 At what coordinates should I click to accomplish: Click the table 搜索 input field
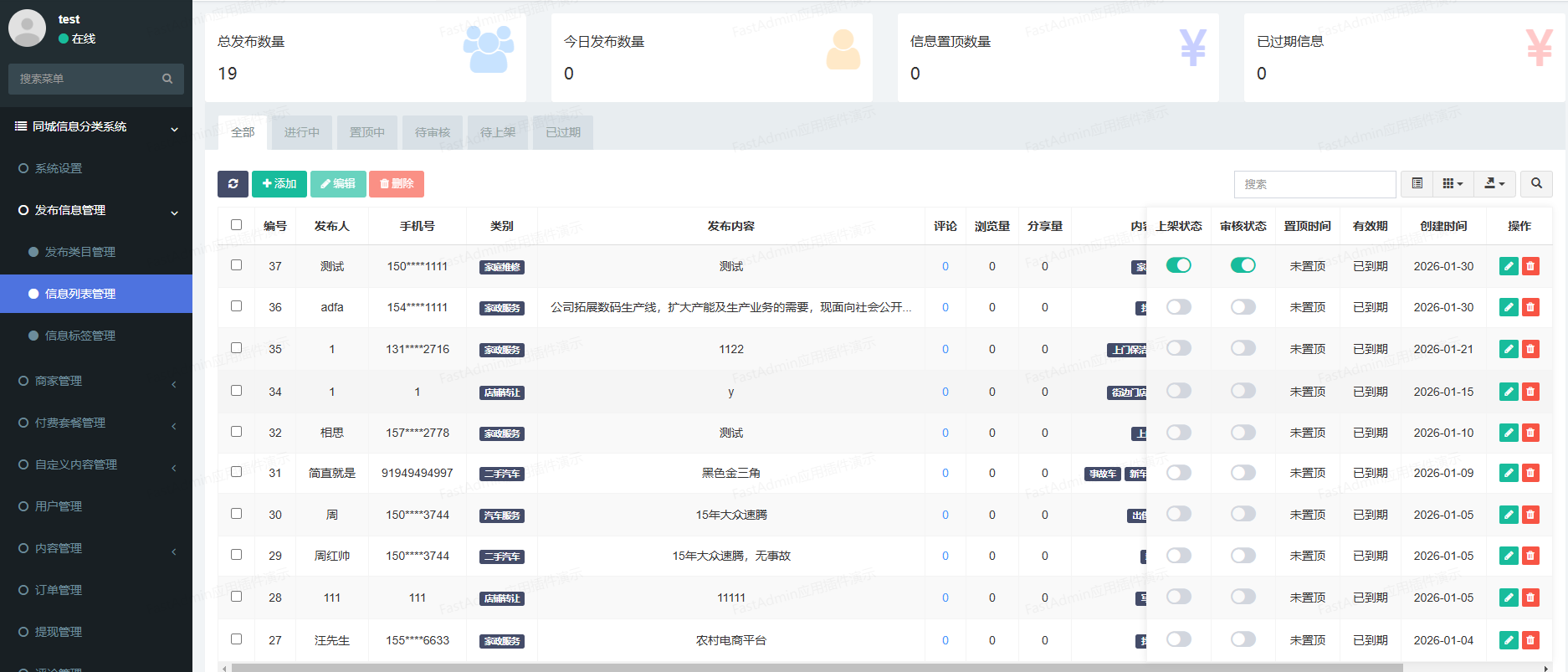[x=1314, y=184]
